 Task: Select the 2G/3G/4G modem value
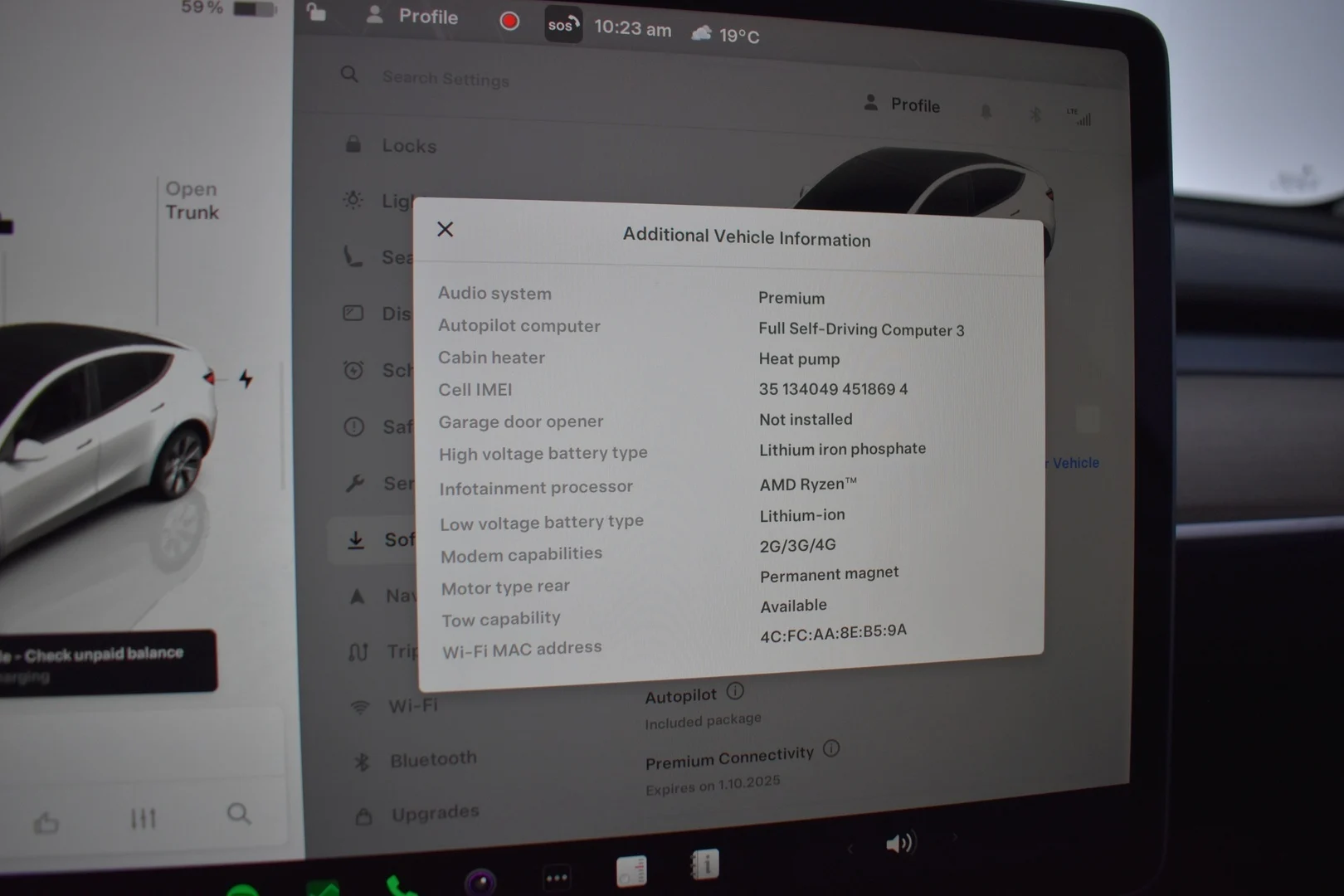pyautogui.click(x=797, y=545)
